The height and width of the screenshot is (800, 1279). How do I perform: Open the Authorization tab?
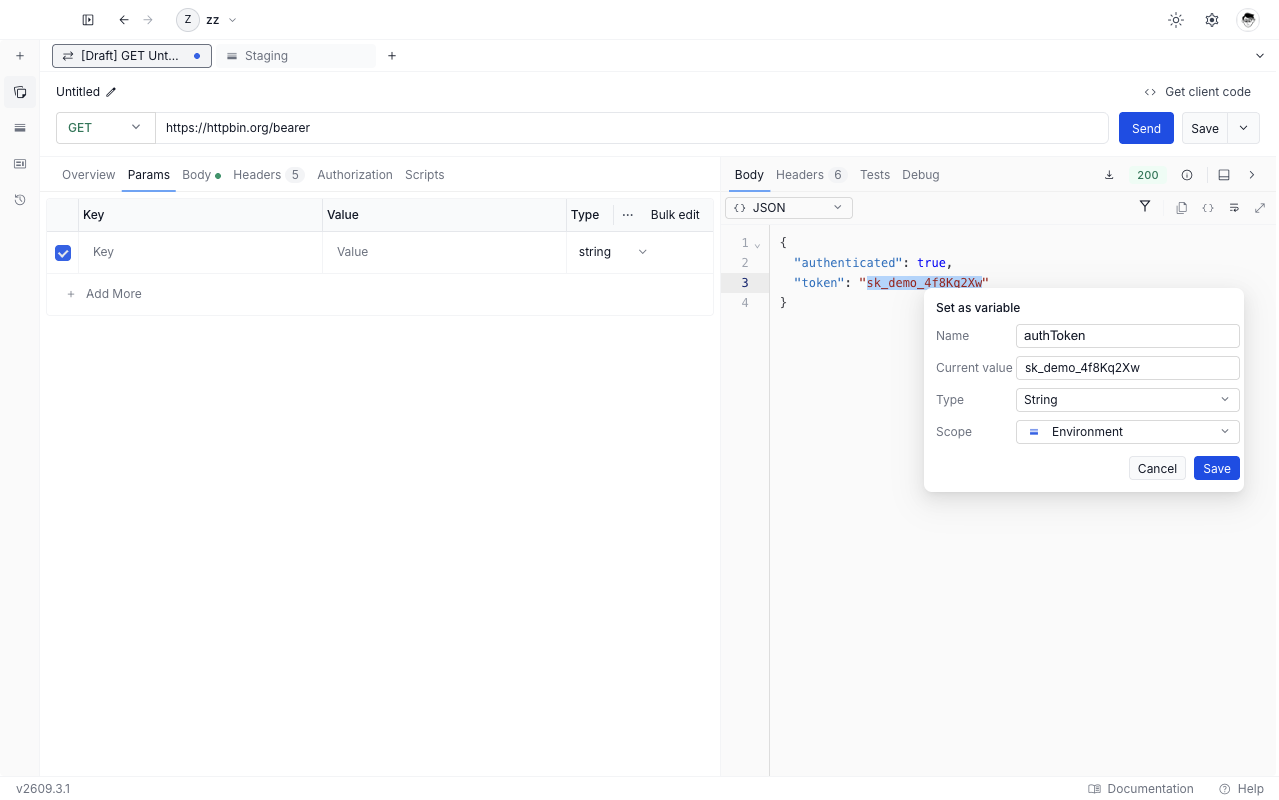click(355, 175)
